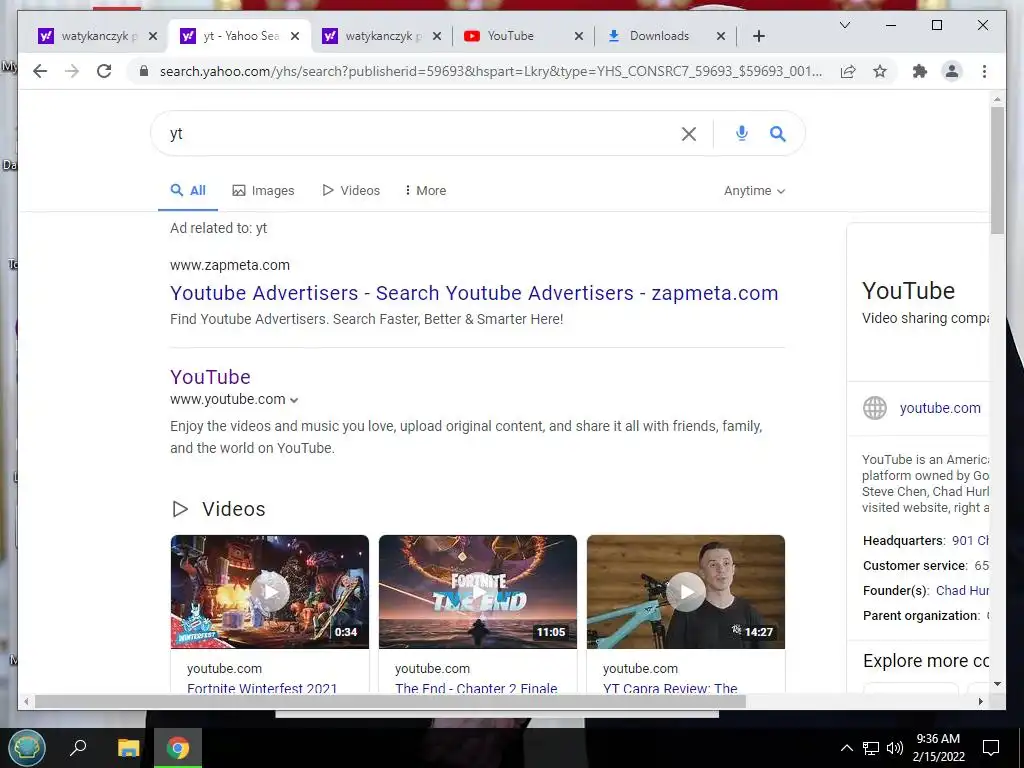Reload the Yahoo search page
Viewport: 1024px width, 768px height.
tap(104, 71)
